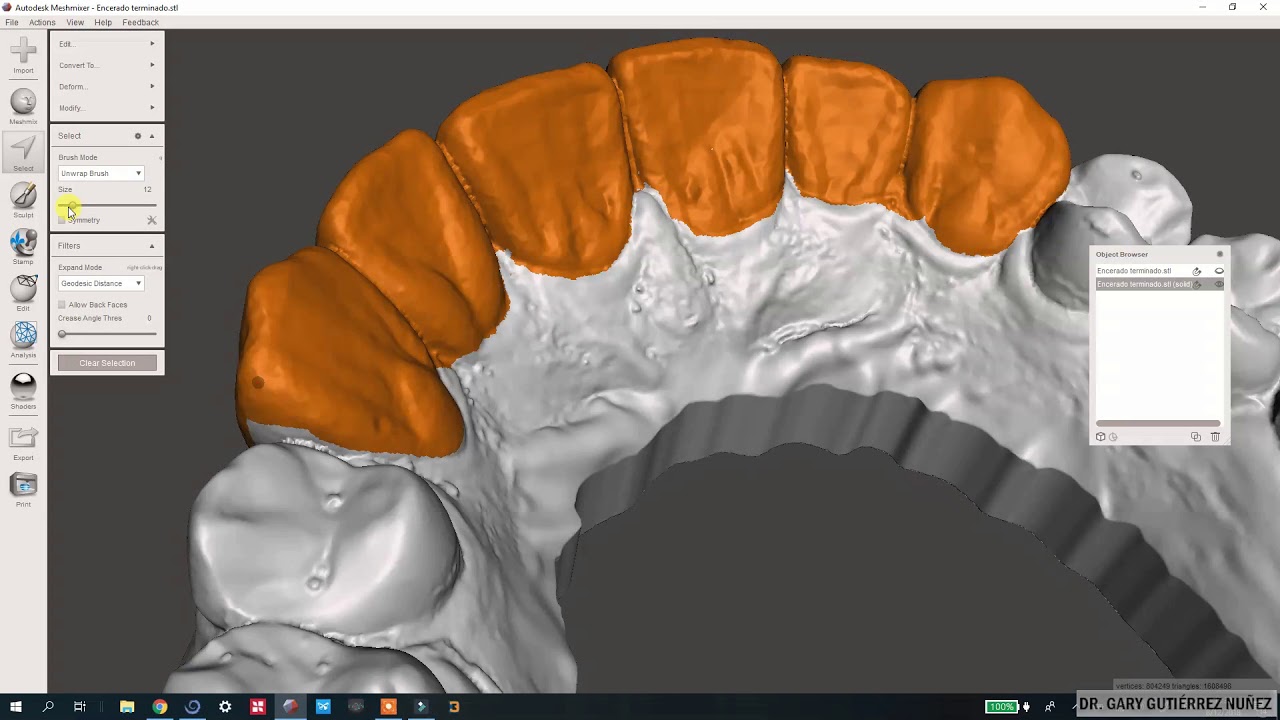Screen dimensions: 1280x720
Task: Expand the Edit... submenu
Action: 107,44
